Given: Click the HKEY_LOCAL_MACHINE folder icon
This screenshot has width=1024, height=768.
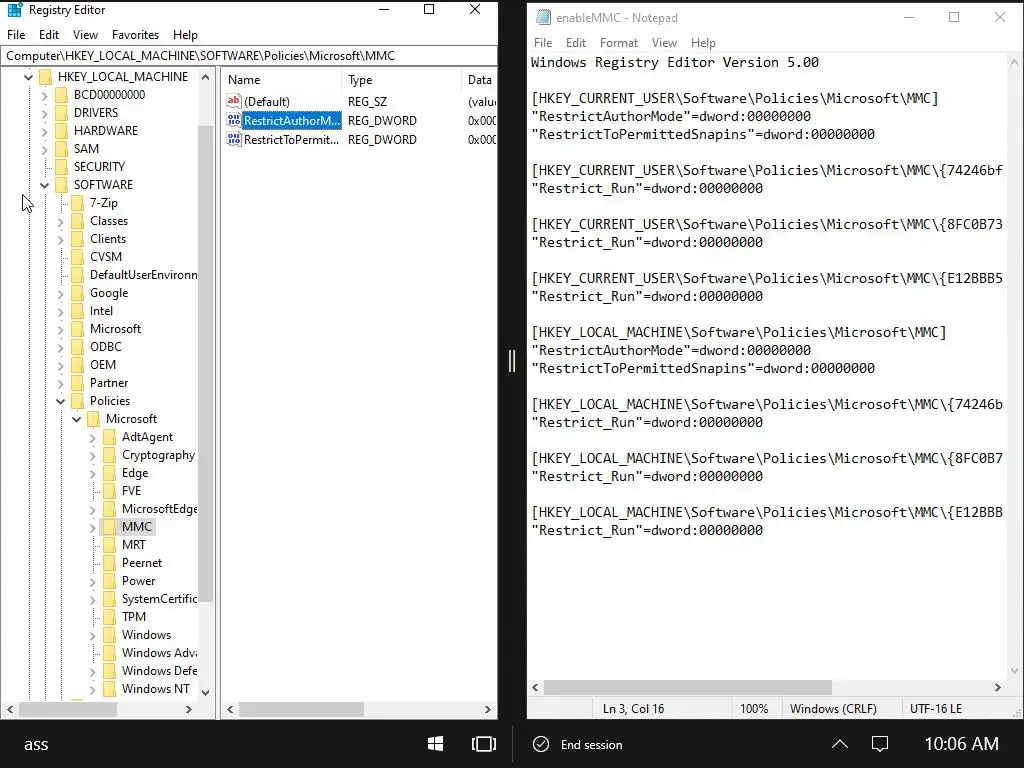Looking at the screenshot, I should pos(46,77).
